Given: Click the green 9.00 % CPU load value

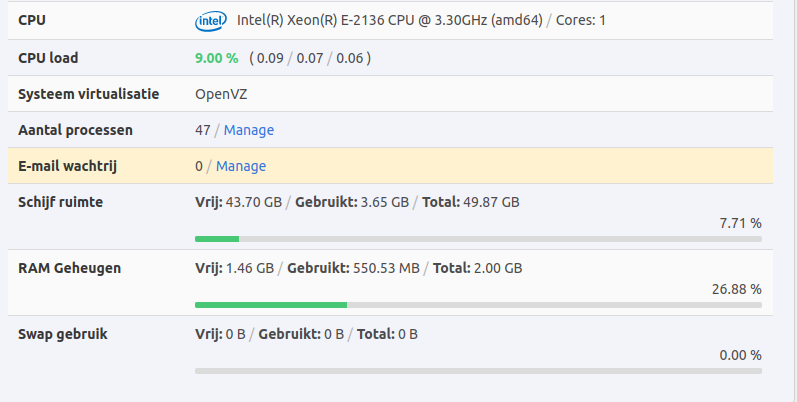Looking at the screenshot, I should coord(217,58).
